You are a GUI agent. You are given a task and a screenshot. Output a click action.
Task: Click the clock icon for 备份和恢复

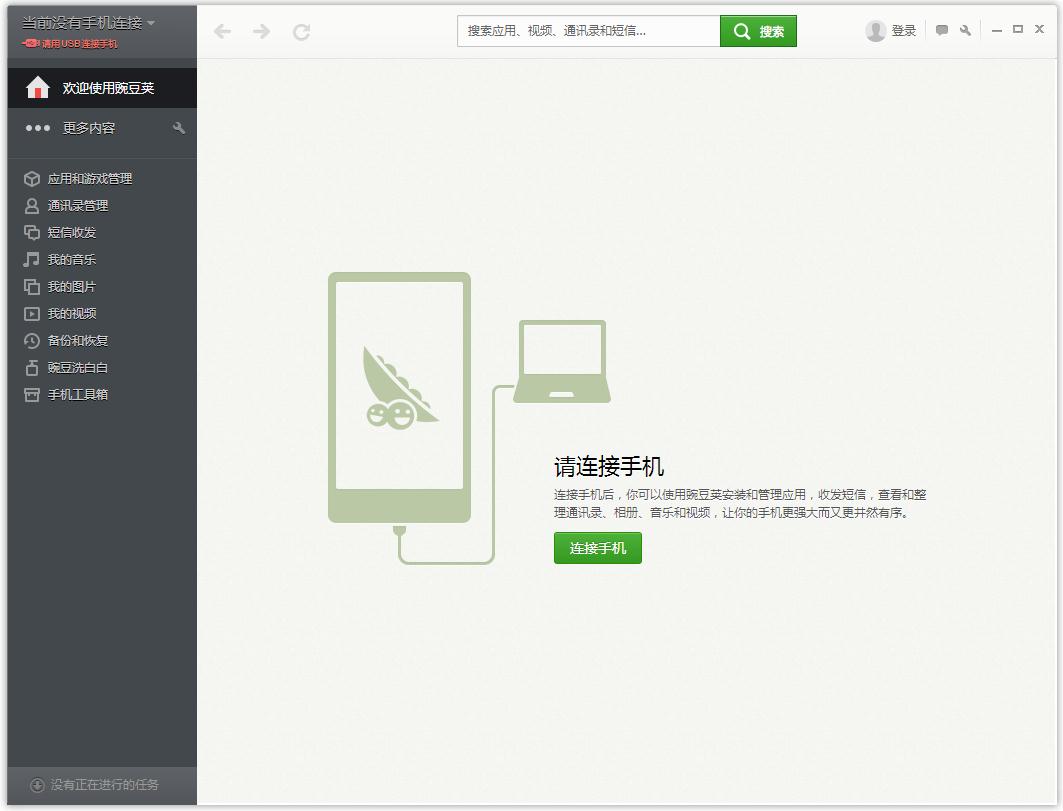pos(32,340)
